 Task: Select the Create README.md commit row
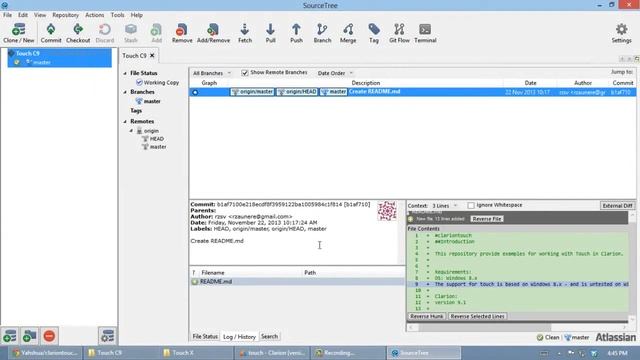[412, 92]
